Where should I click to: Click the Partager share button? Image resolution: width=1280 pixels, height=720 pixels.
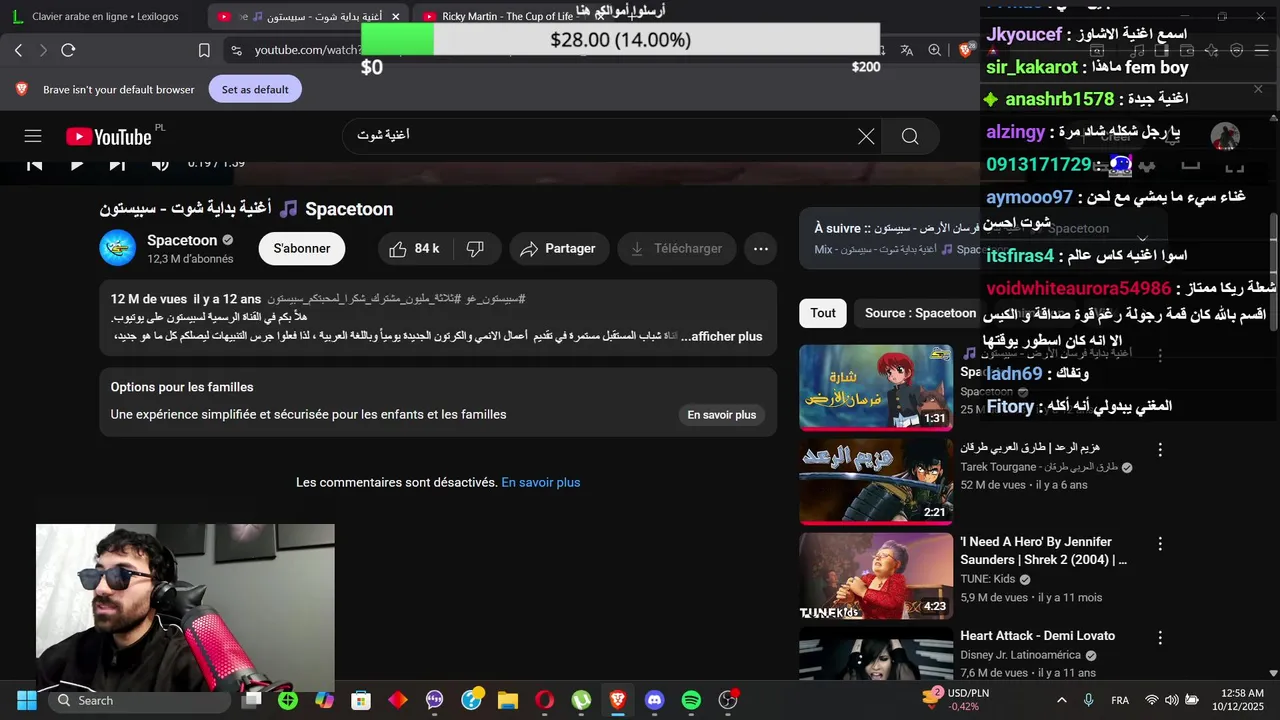point(557,249)
